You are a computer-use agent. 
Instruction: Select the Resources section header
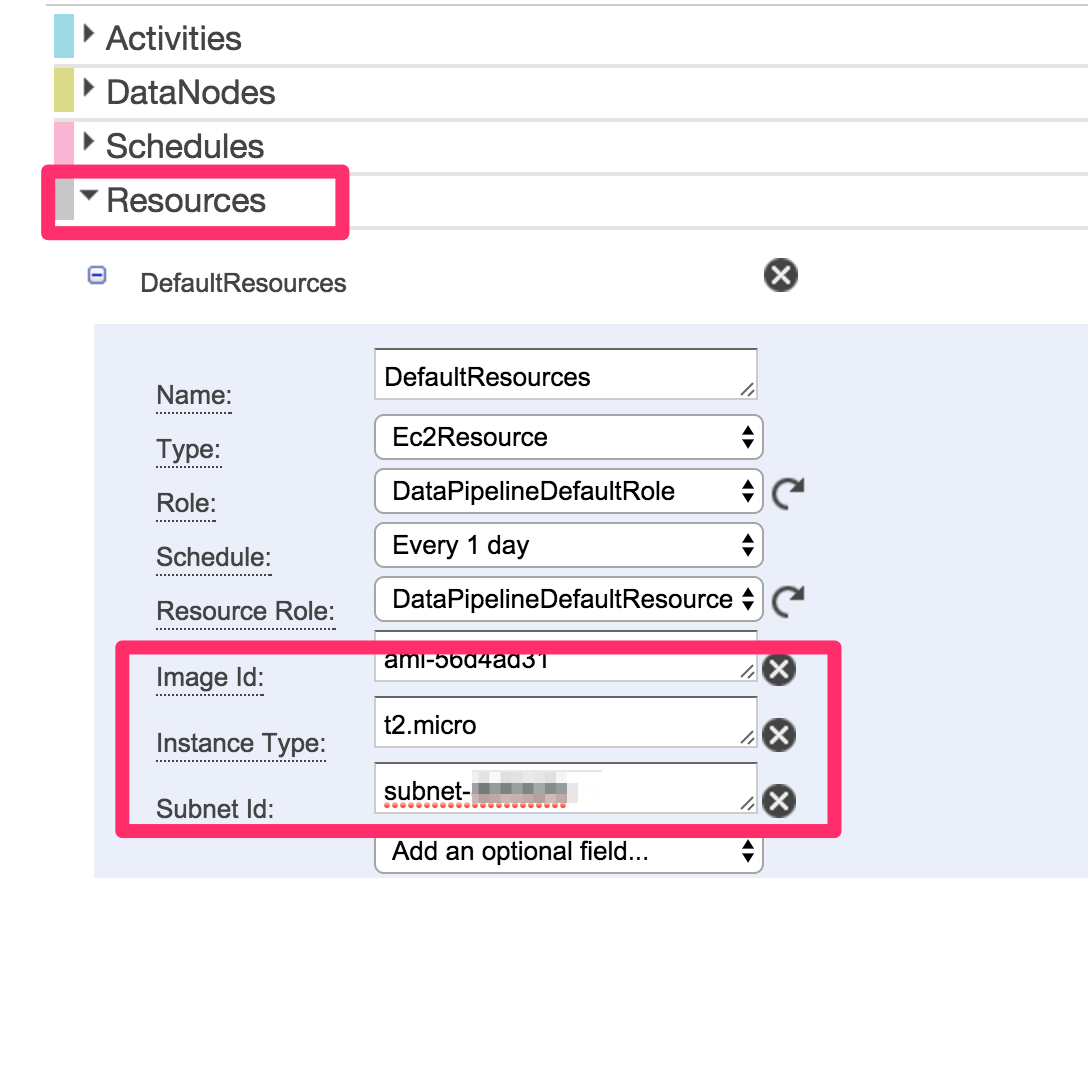tap(186, 200)
